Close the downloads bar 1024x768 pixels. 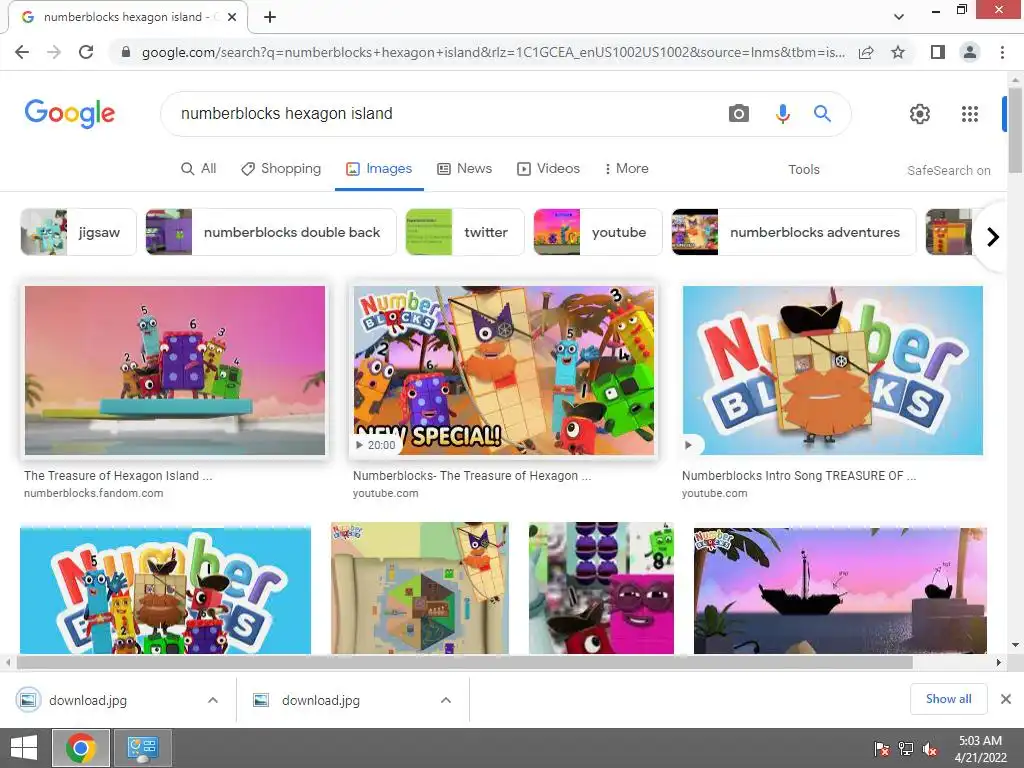1006,699
